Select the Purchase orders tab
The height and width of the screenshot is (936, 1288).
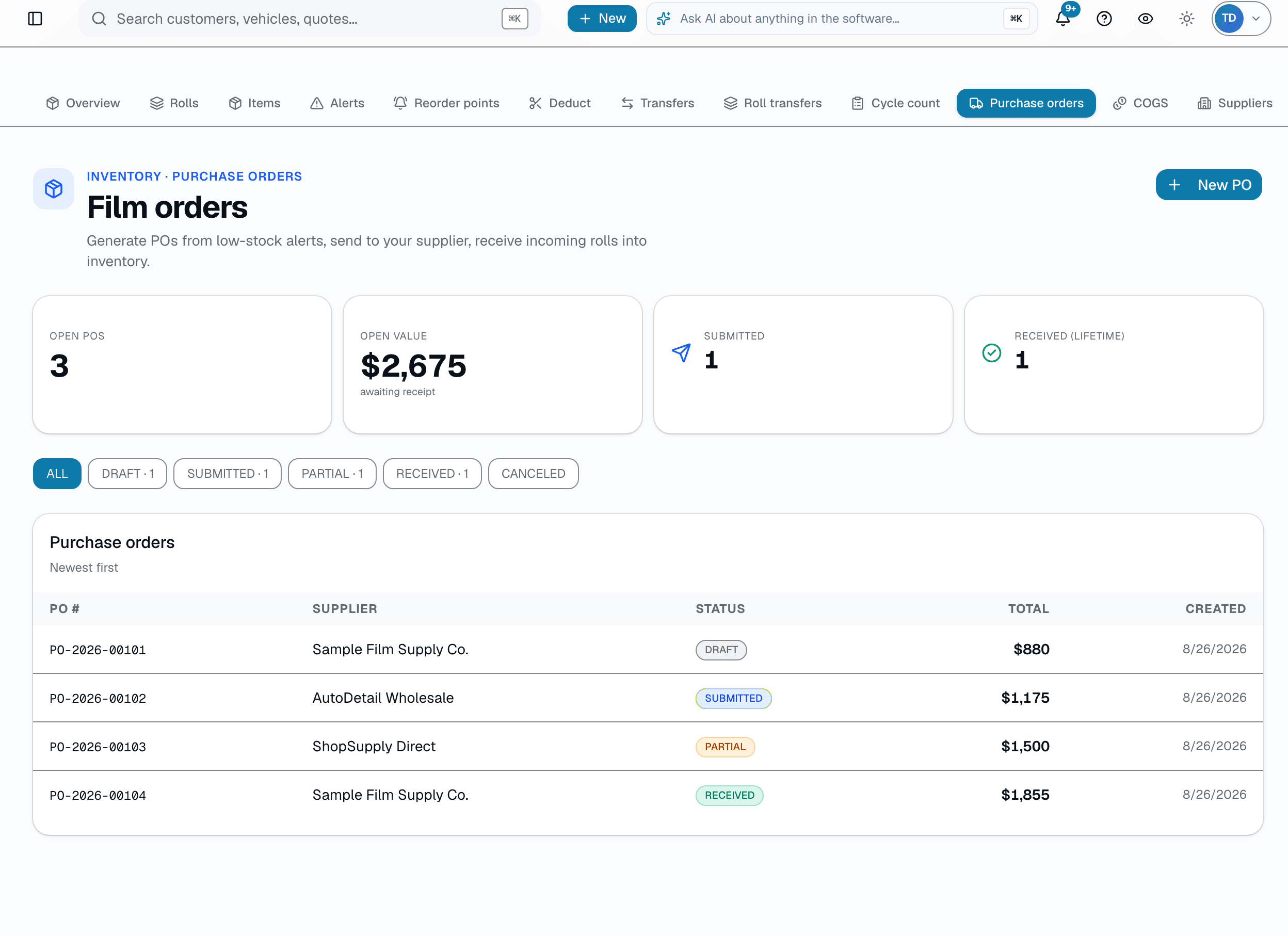(x=1026, y=103)
